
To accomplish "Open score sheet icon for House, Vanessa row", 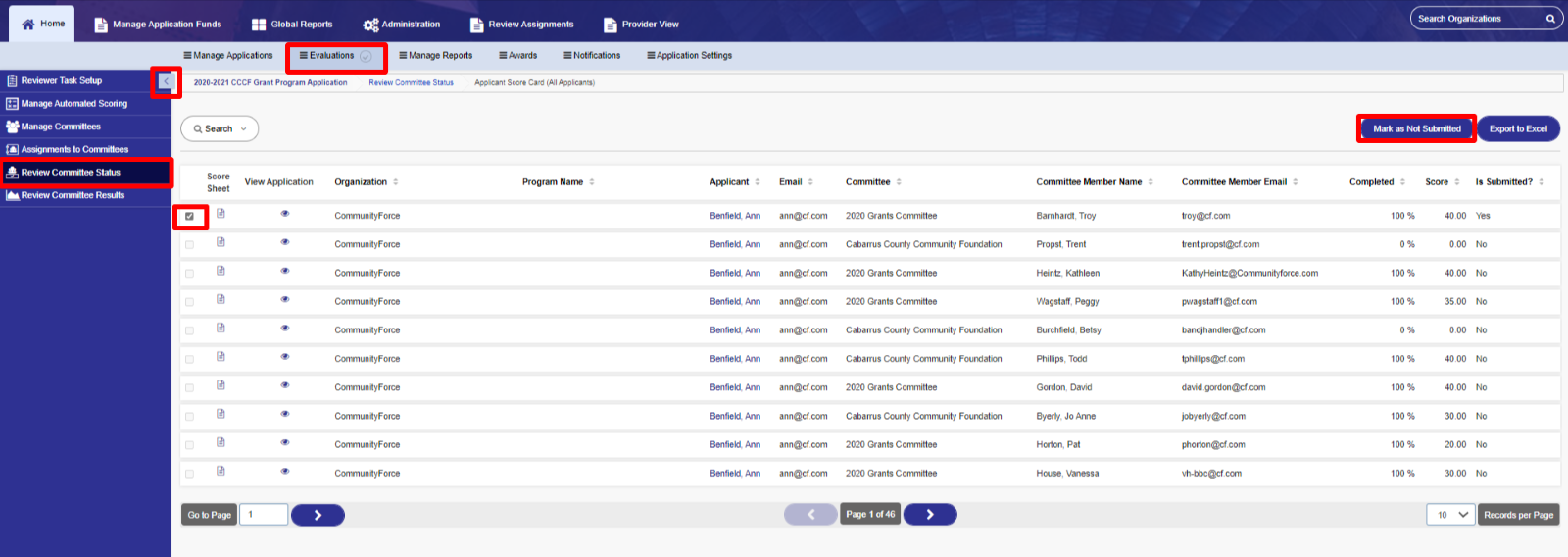I will 220,471.
